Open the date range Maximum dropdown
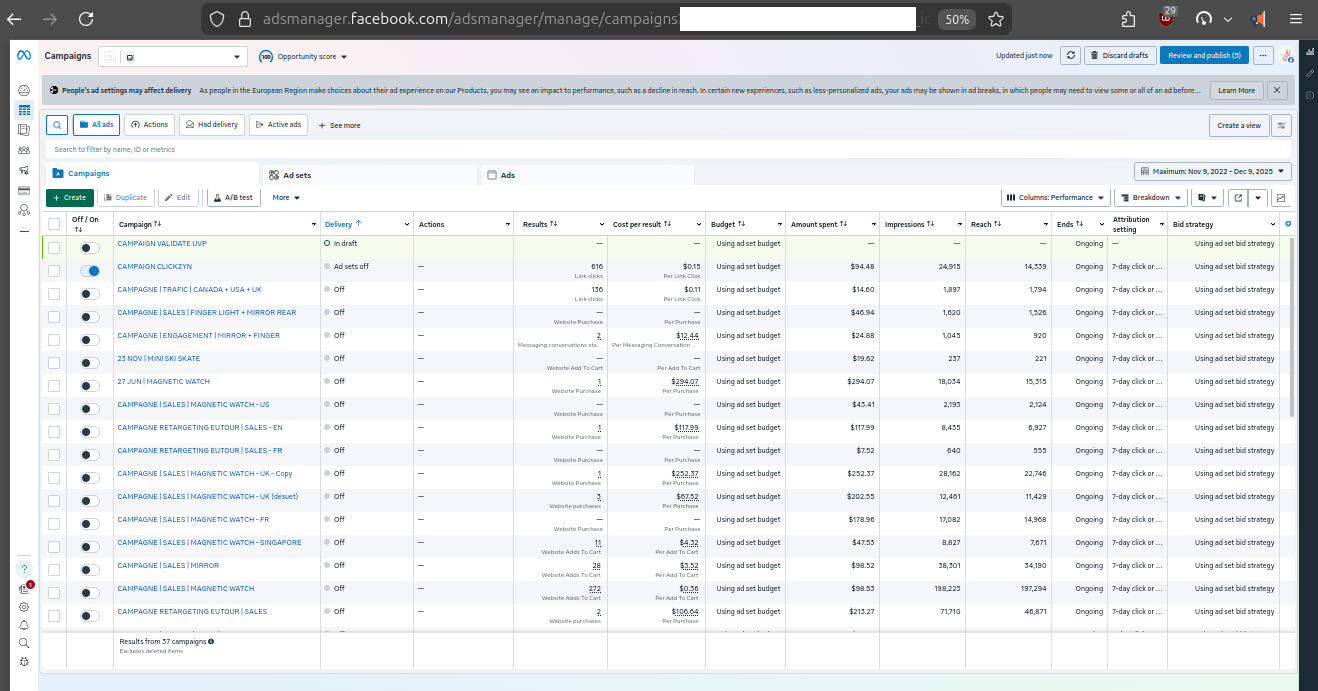The height and width of the screenshot is (691, 1318). point(1212,172)
